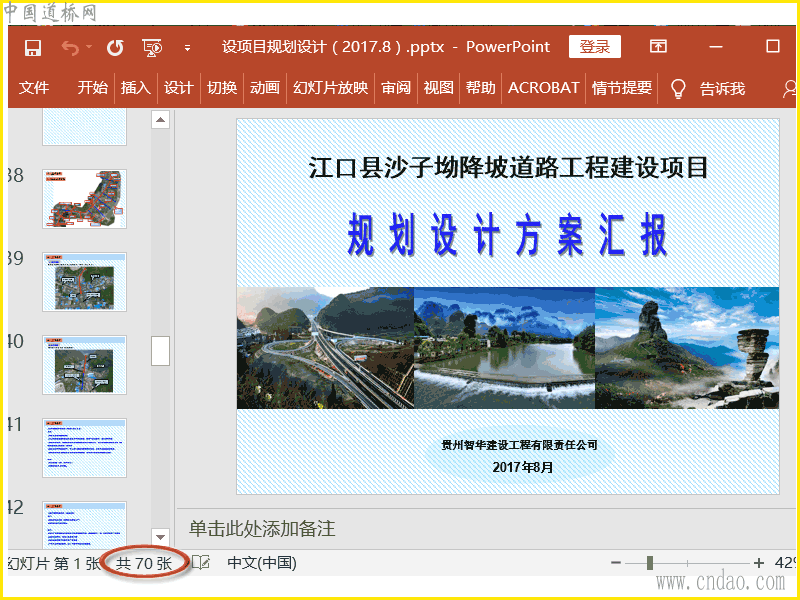Open Customize Quick Access Toolbar dropdown
The image size is (800, 600).
tap(187, 48)
